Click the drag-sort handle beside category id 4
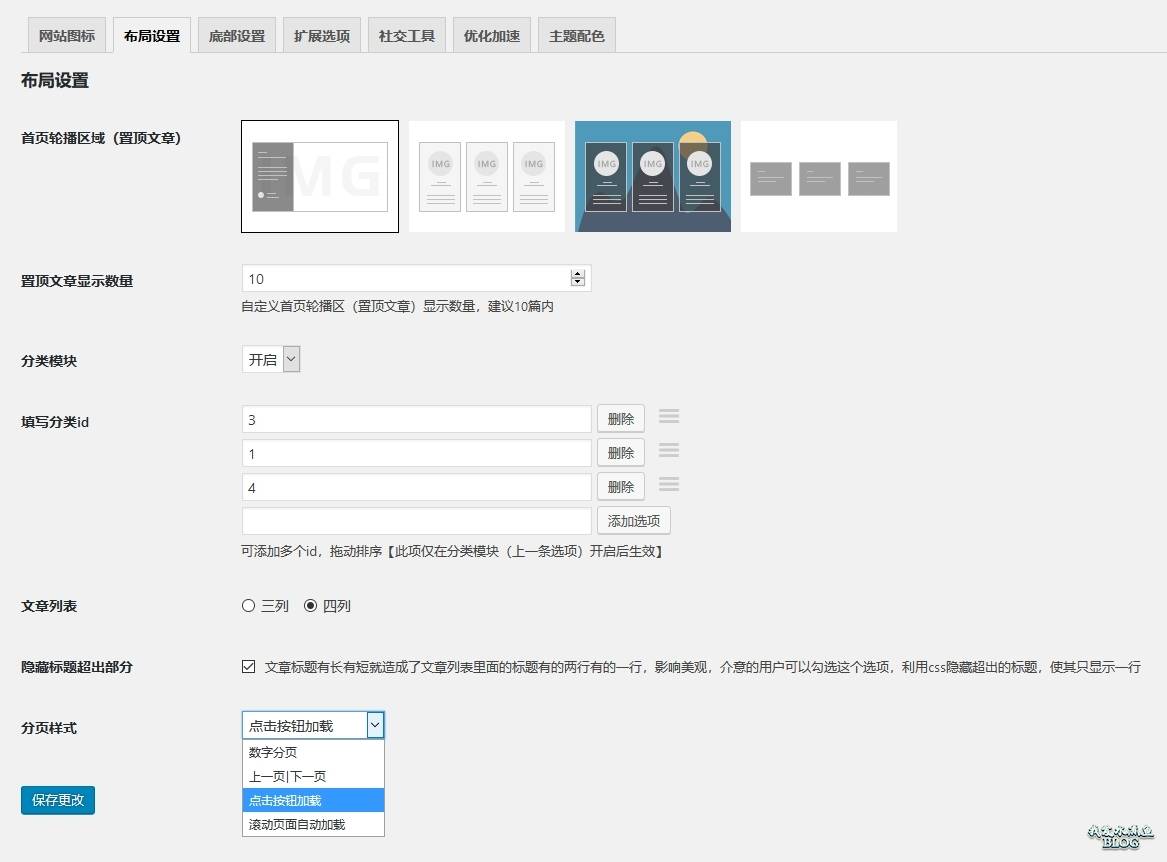 (669, 486)
